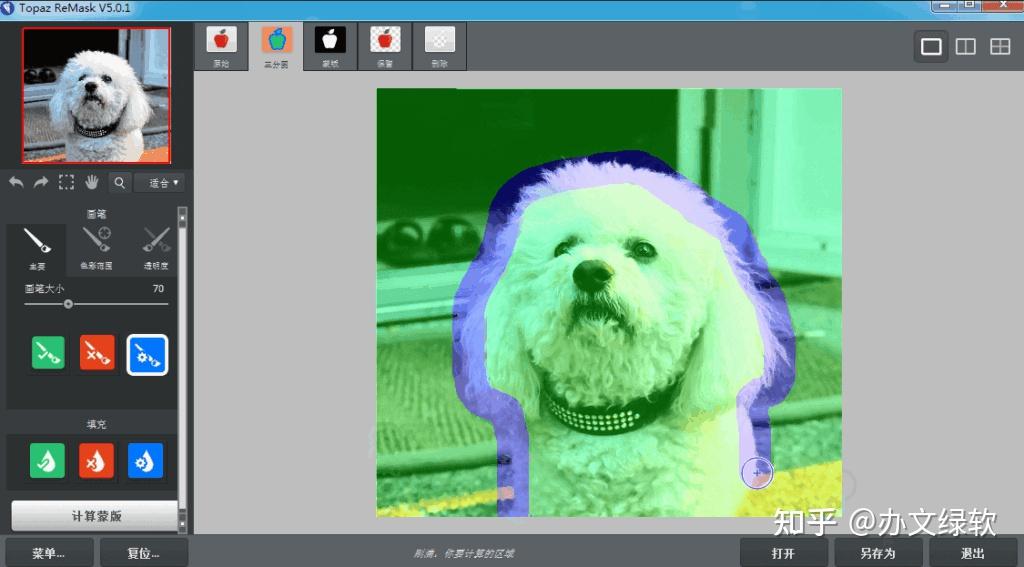Choose the green keep fill bucket
This screenshot has height=567, width=1024.
[x=48, y=460]
